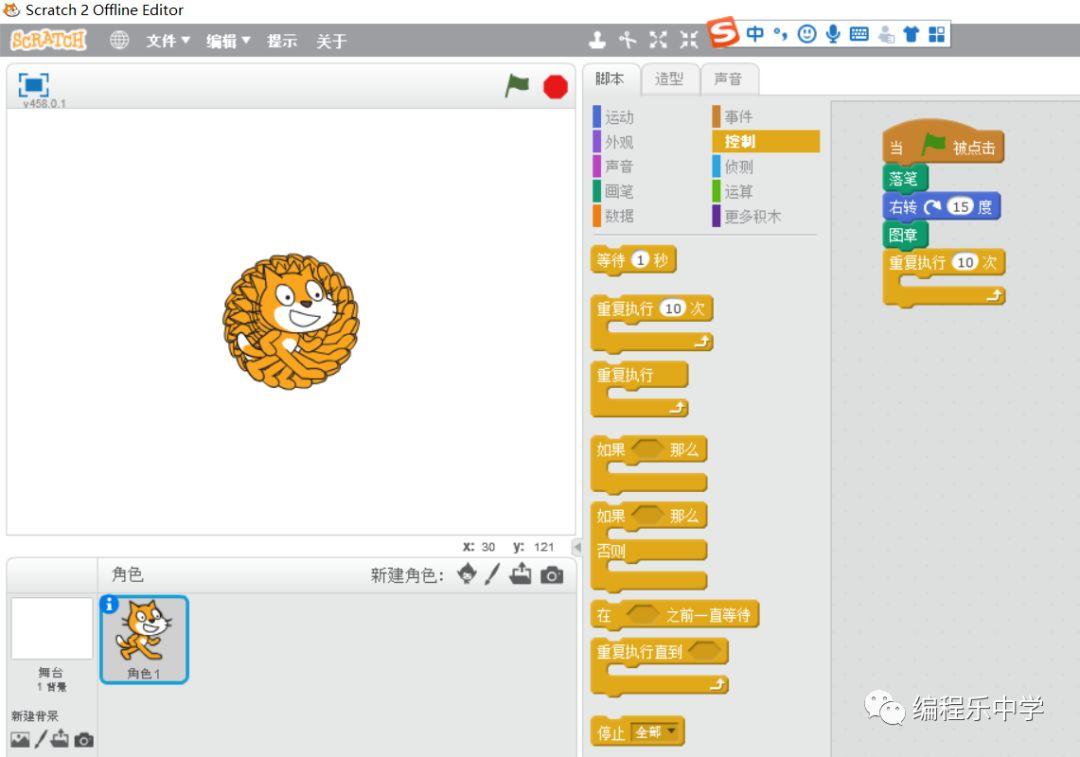Screen dimensions: 1080x757
Task: Click the Scratch logo
Action: coord(48,40)
